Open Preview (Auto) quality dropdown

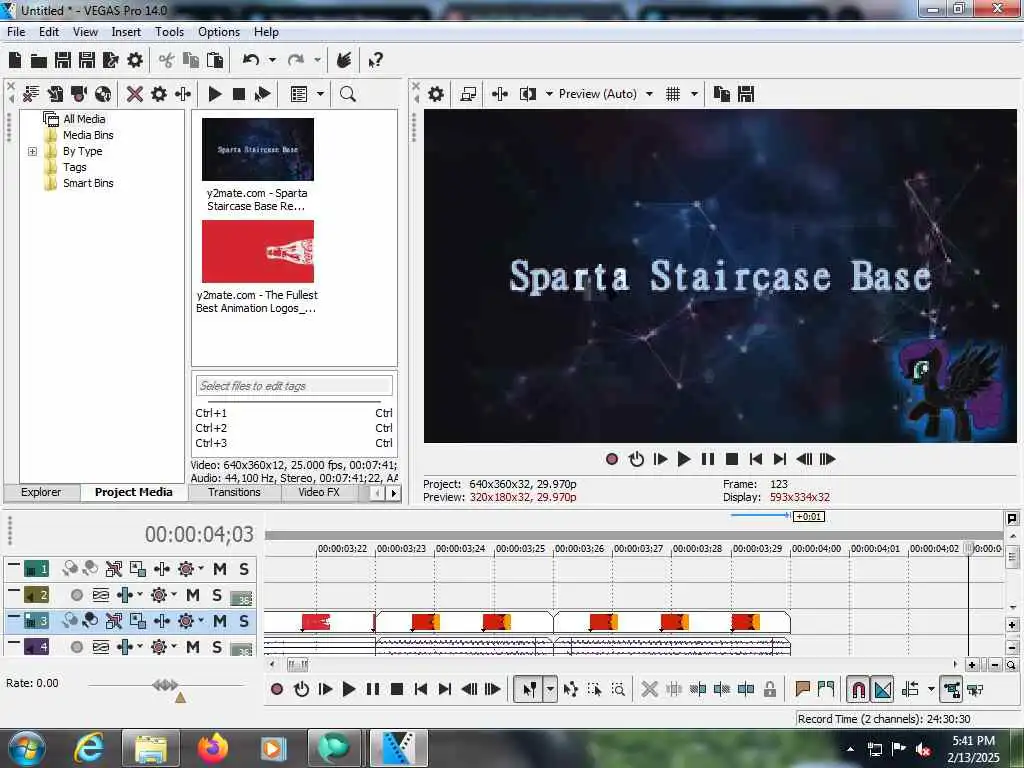tap(649, 94)
